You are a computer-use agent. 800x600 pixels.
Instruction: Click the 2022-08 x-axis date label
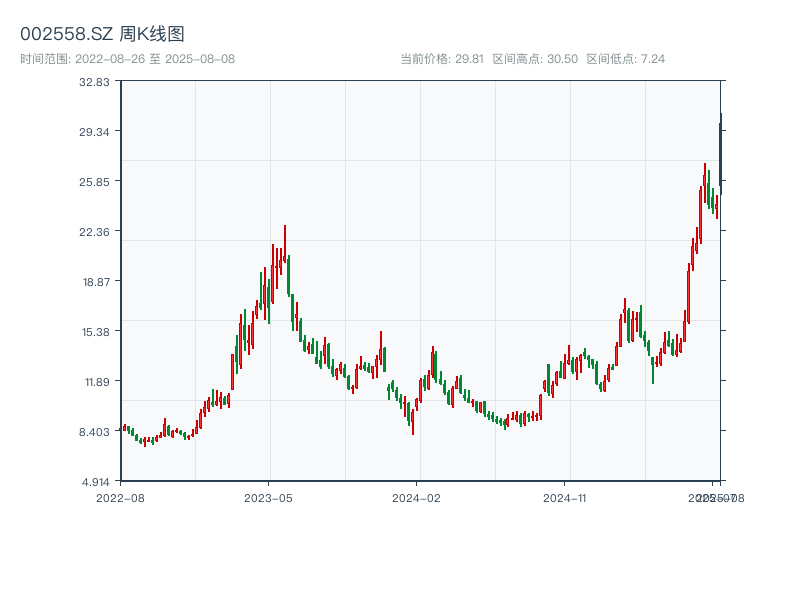coord(120,497)
